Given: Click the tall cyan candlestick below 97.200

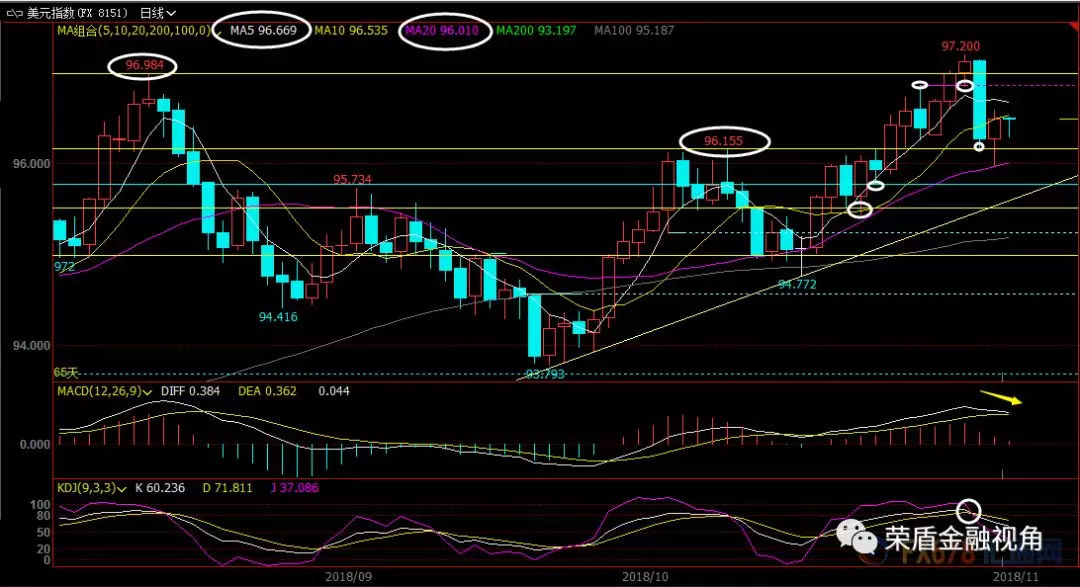Looking at the screenshot, I should [979, 99].
